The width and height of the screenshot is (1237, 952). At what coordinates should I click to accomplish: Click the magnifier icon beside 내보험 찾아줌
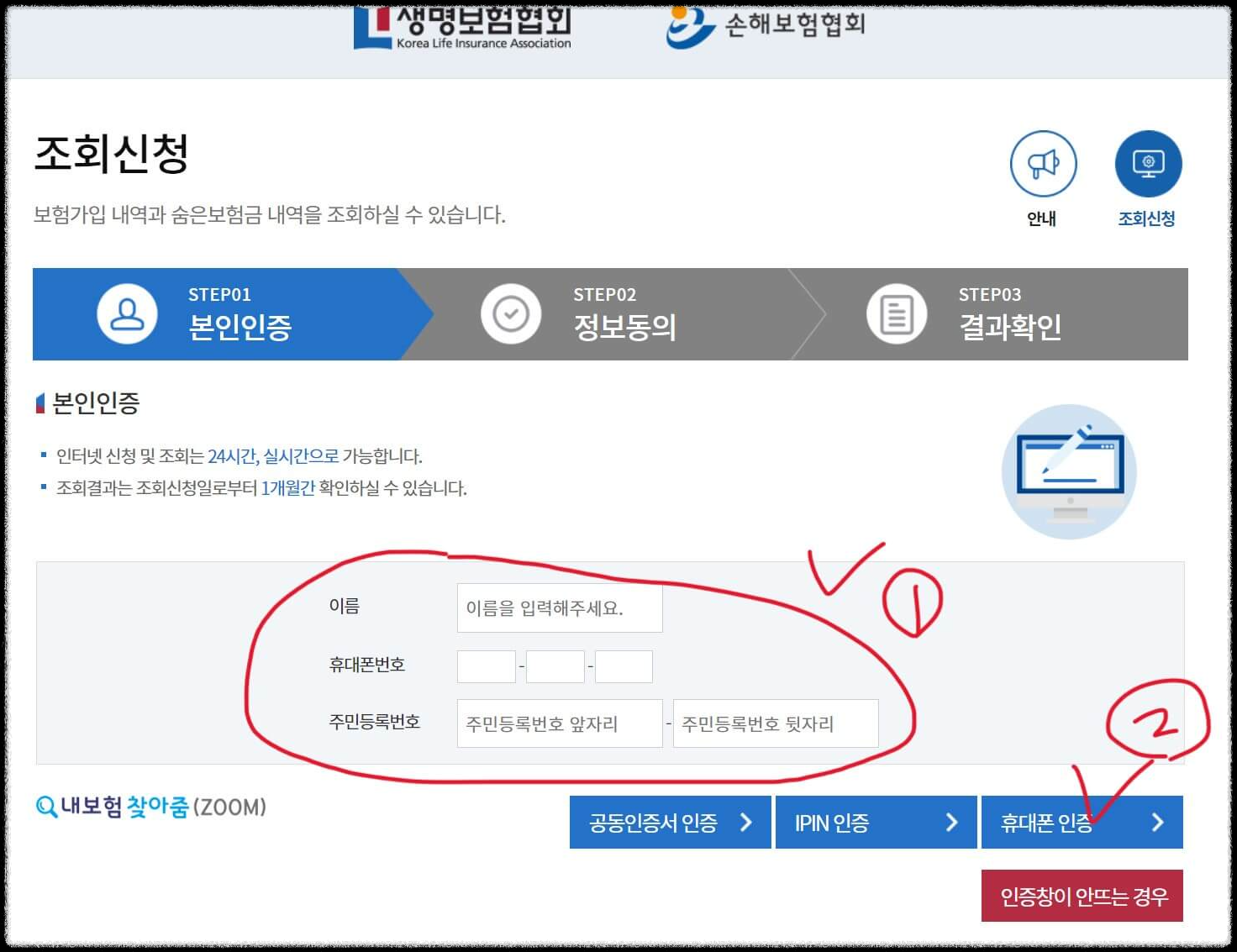click(46, 807)
